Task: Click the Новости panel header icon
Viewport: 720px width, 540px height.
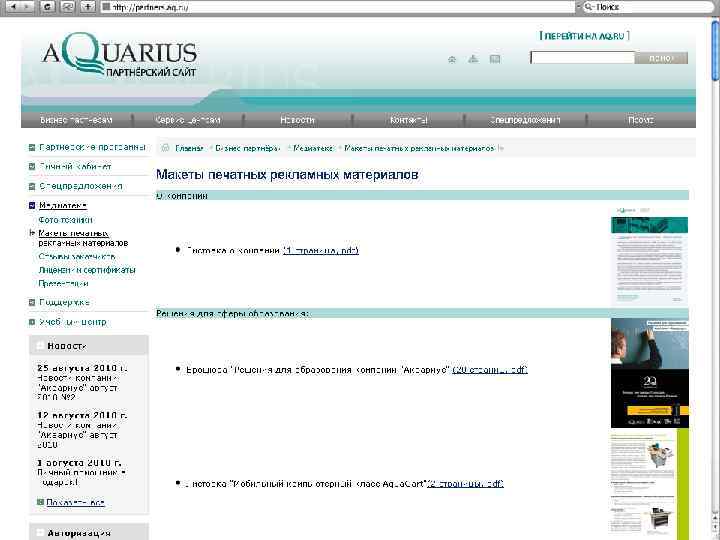Action: (40, 346)
